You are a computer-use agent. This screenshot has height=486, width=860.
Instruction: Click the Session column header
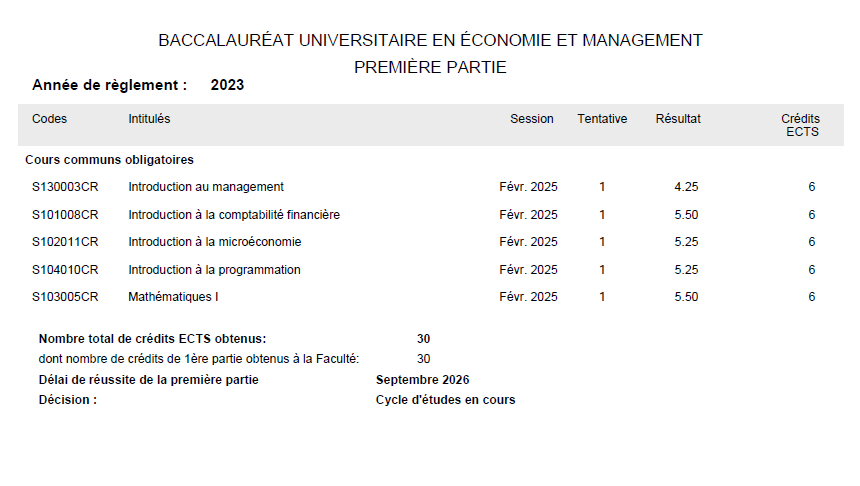(x=531, y=118)
